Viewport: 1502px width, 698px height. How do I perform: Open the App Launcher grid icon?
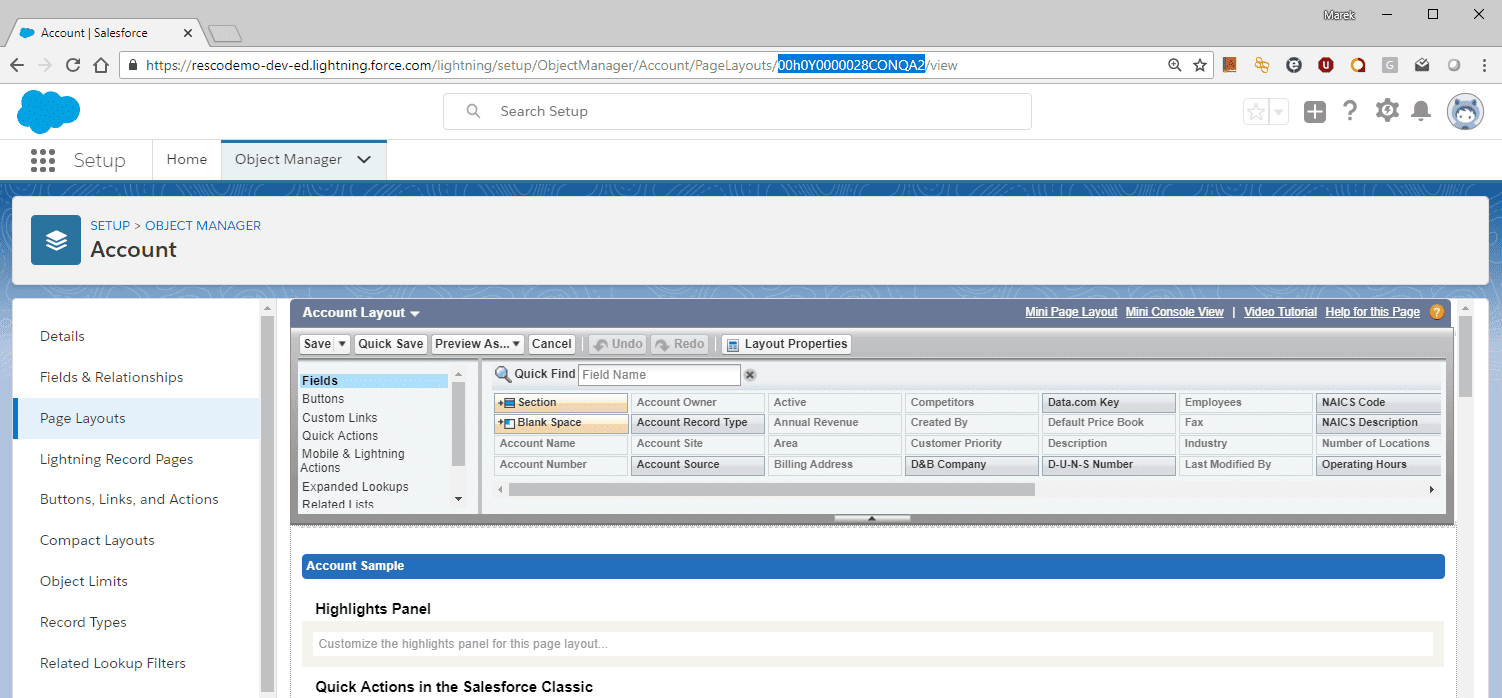[x=43, y=160]
